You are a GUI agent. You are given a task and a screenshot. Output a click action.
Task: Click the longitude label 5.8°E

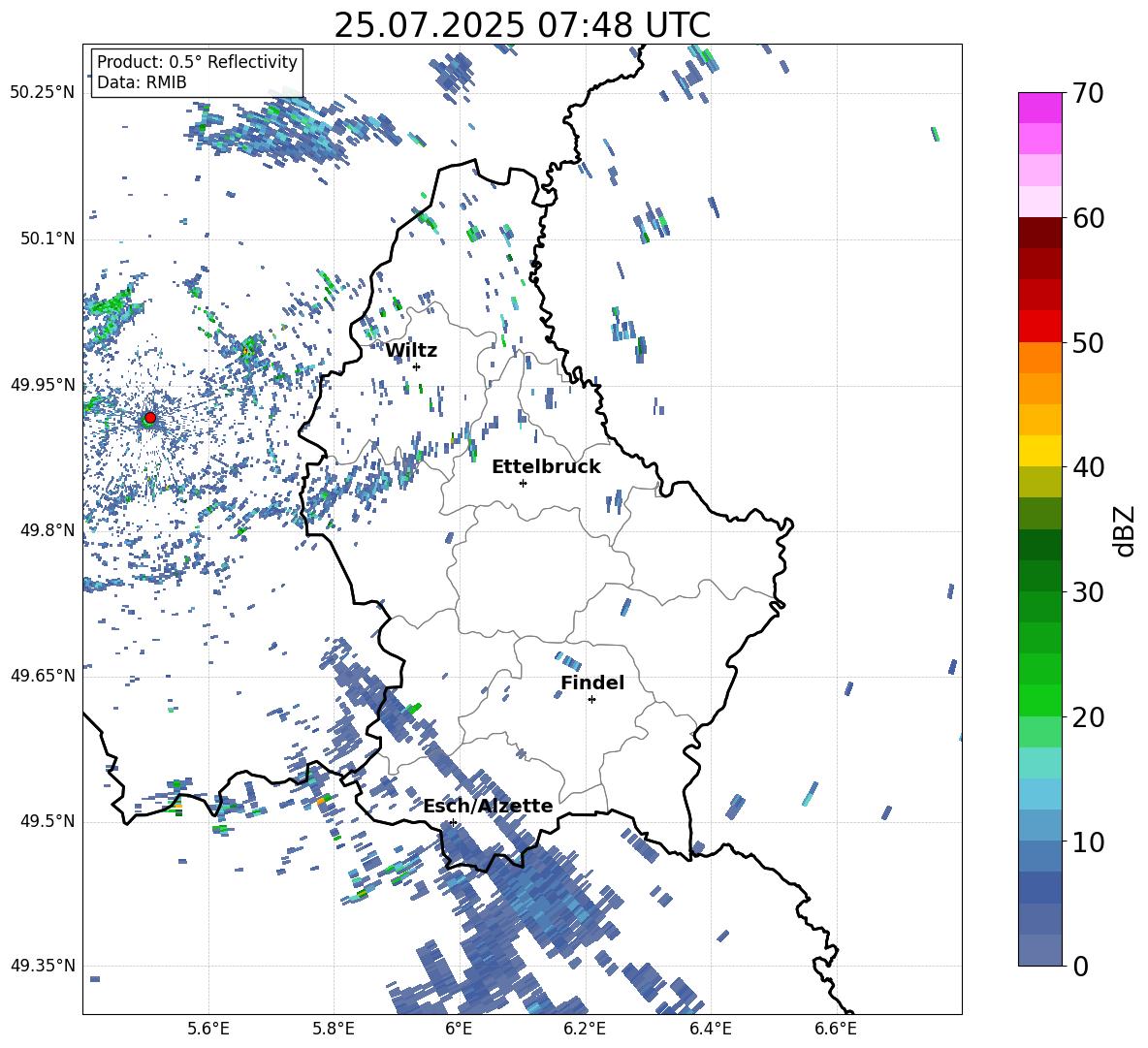[x=334, y=1029]
